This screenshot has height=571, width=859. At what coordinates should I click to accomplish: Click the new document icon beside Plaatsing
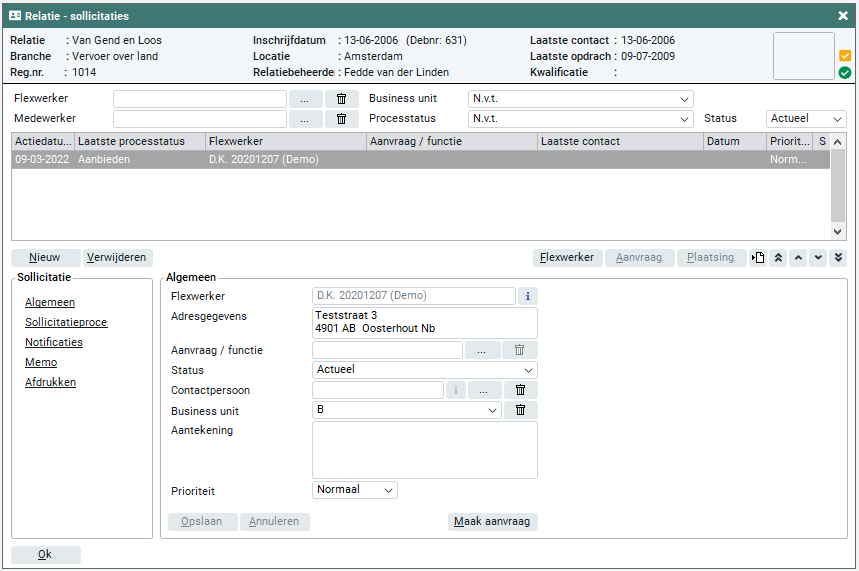coord(759,258)
